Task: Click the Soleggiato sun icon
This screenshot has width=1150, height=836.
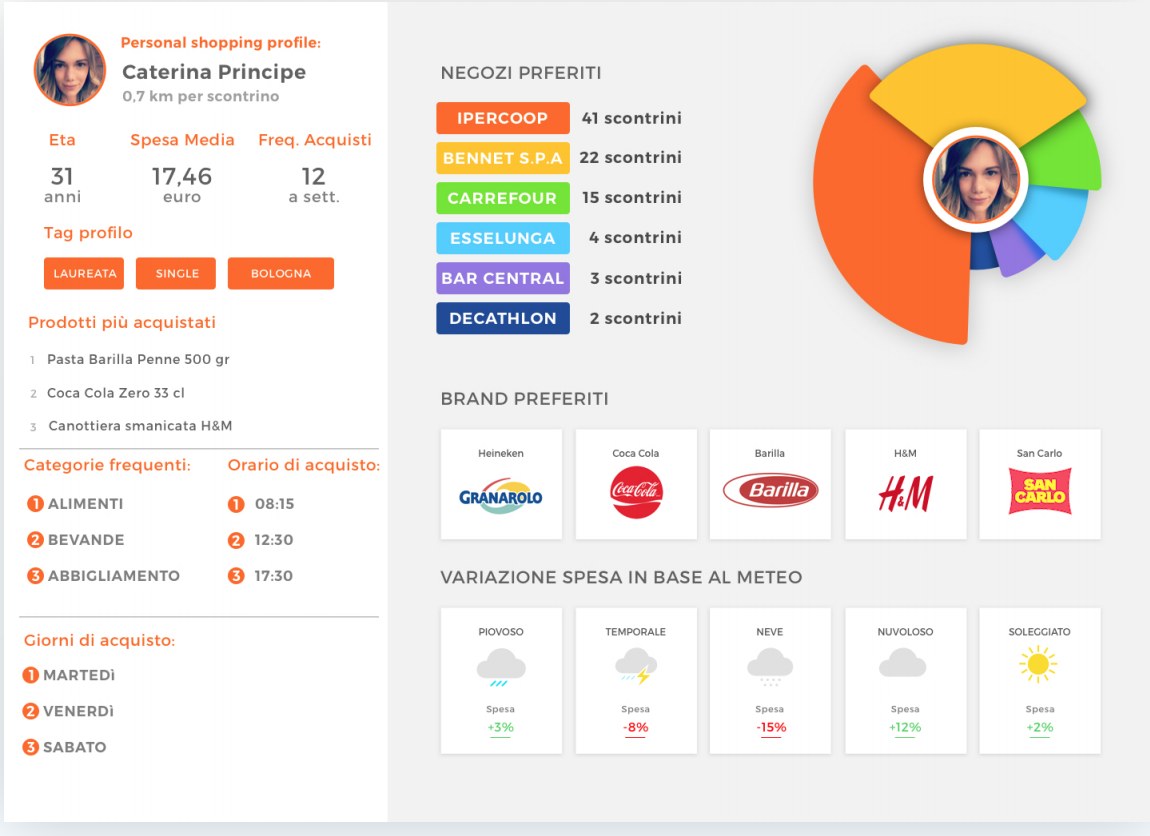Action: click(x=1039, y=664)
